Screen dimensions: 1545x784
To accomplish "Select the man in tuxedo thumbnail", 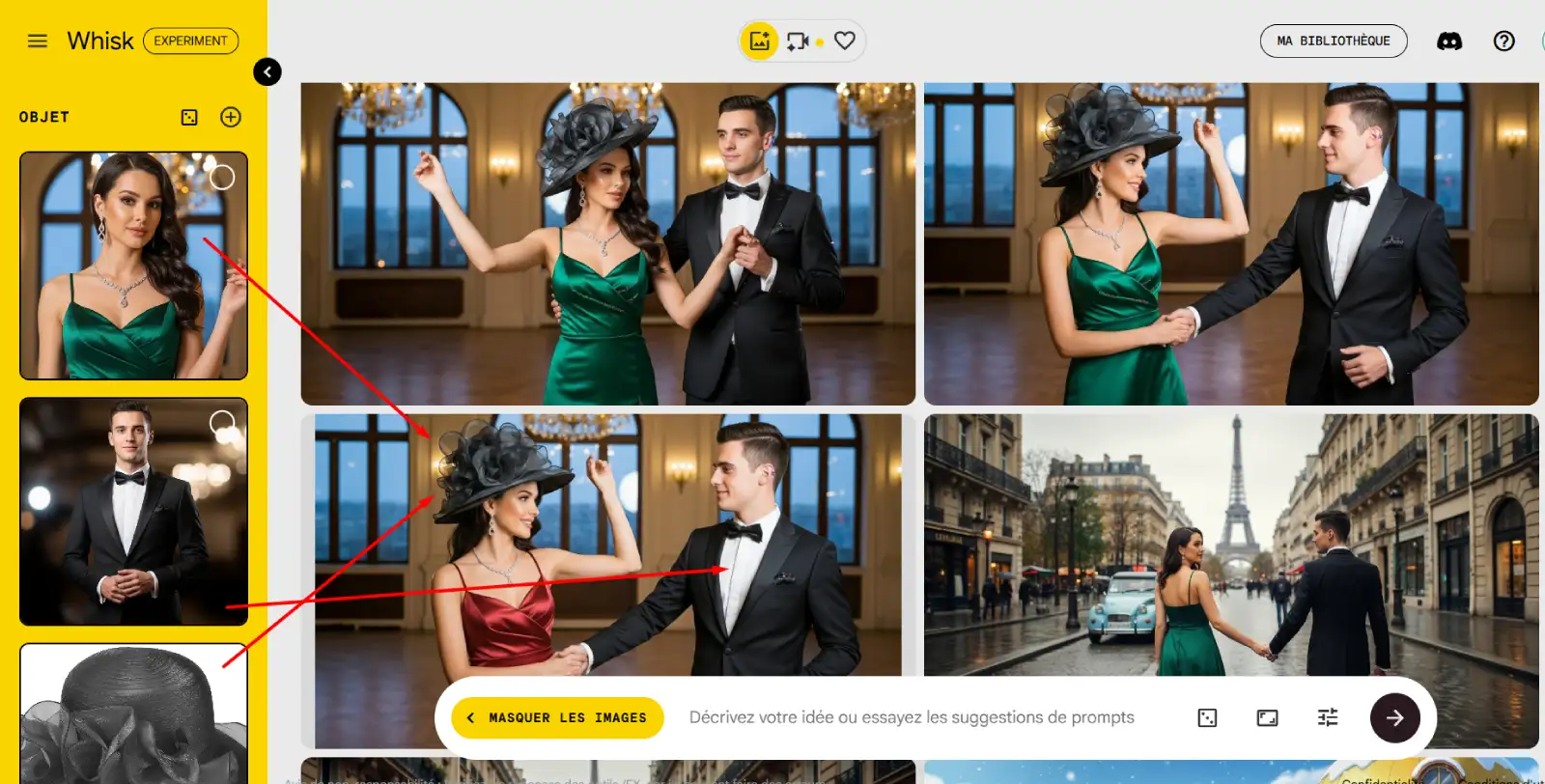I will point(133,512).
